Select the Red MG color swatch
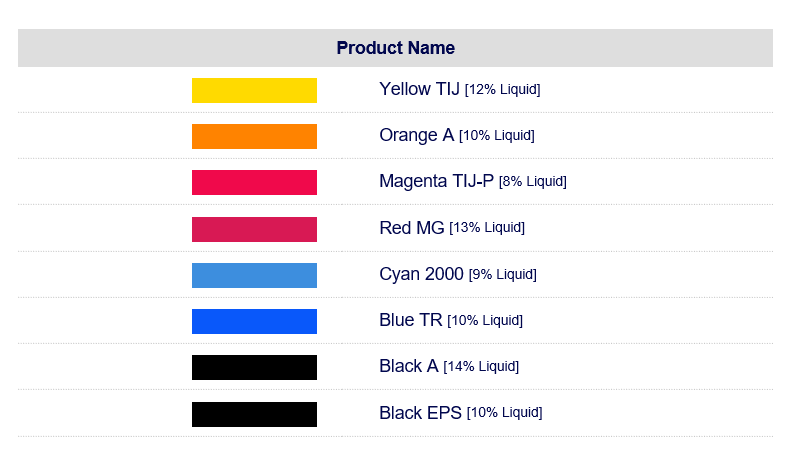Image resolution: width=791 pixels, height=470 pixels. [254, 229]
